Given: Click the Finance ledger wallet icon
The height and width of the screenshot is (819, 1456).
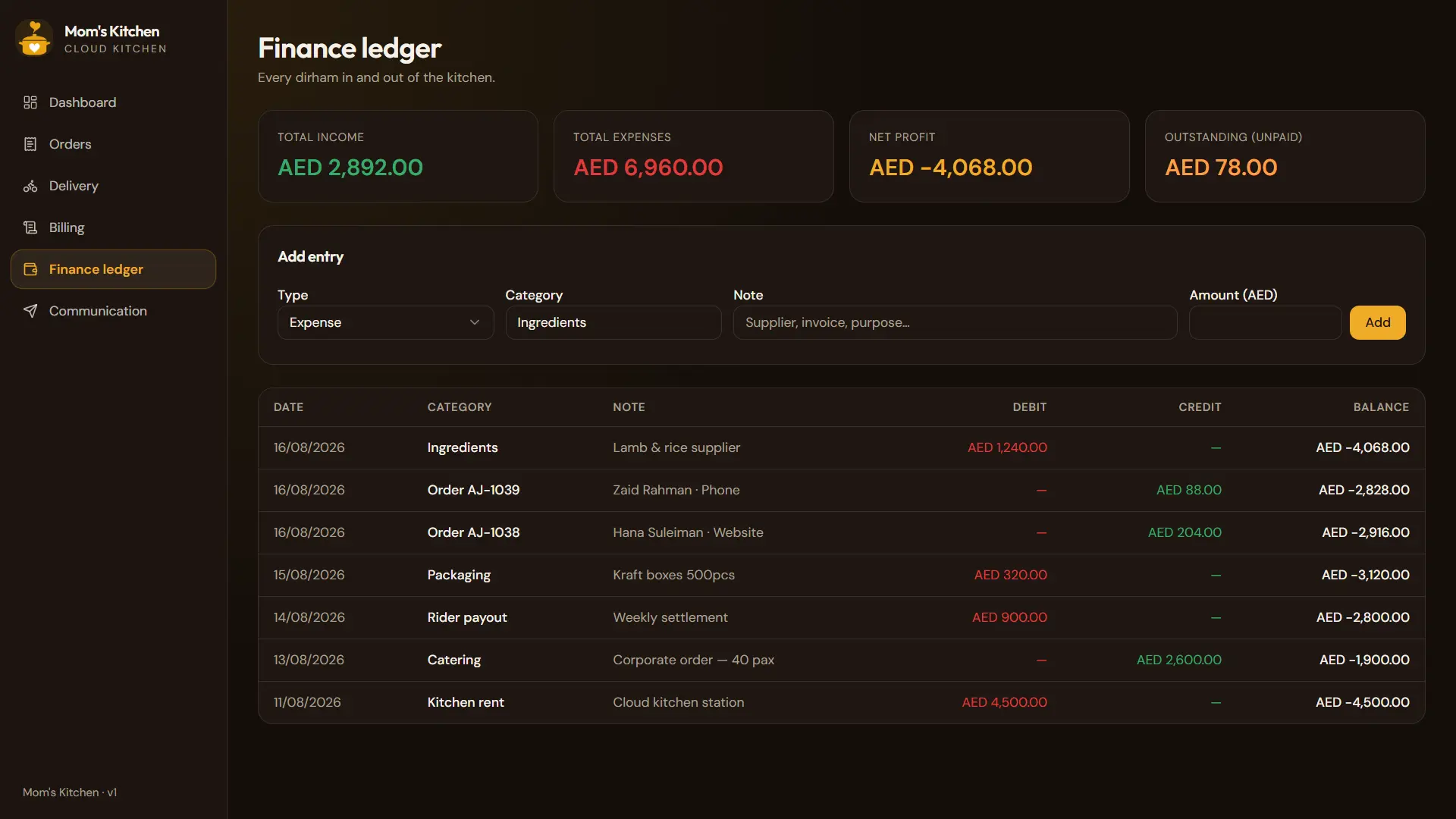Looking at the screenshot, I should 30,269.
